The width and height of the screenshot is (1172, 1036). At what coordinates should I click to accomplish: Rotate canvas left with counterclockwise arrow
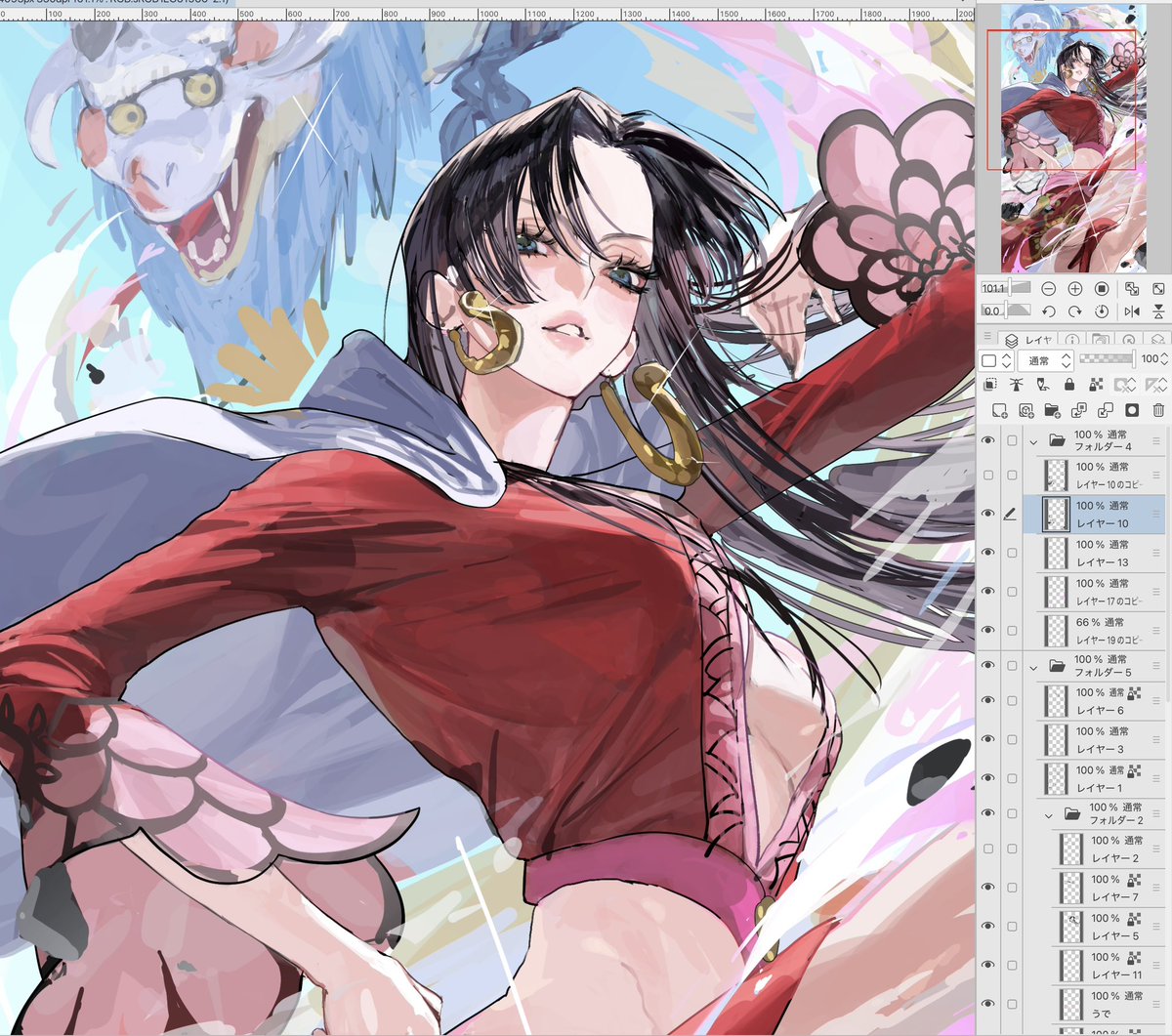(1048, 311)
